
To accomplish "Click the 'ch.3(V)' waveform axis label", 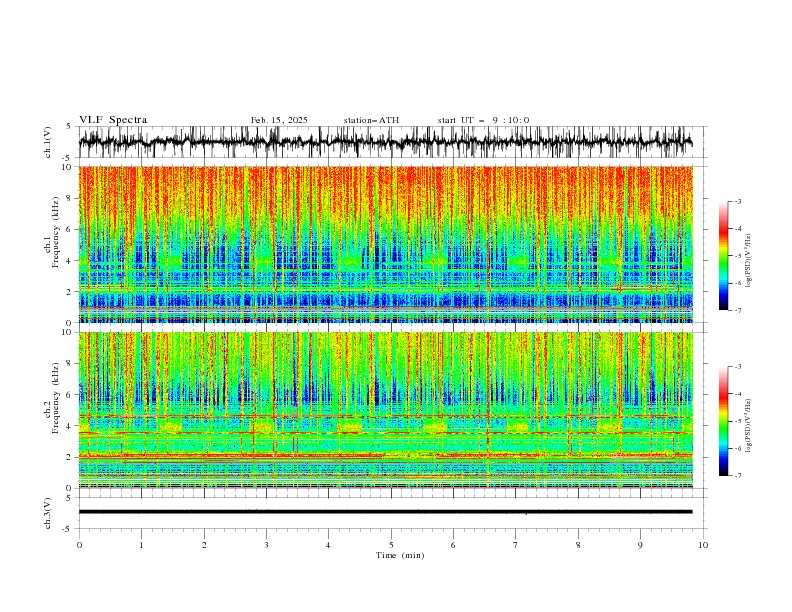I will coord(48,513).
